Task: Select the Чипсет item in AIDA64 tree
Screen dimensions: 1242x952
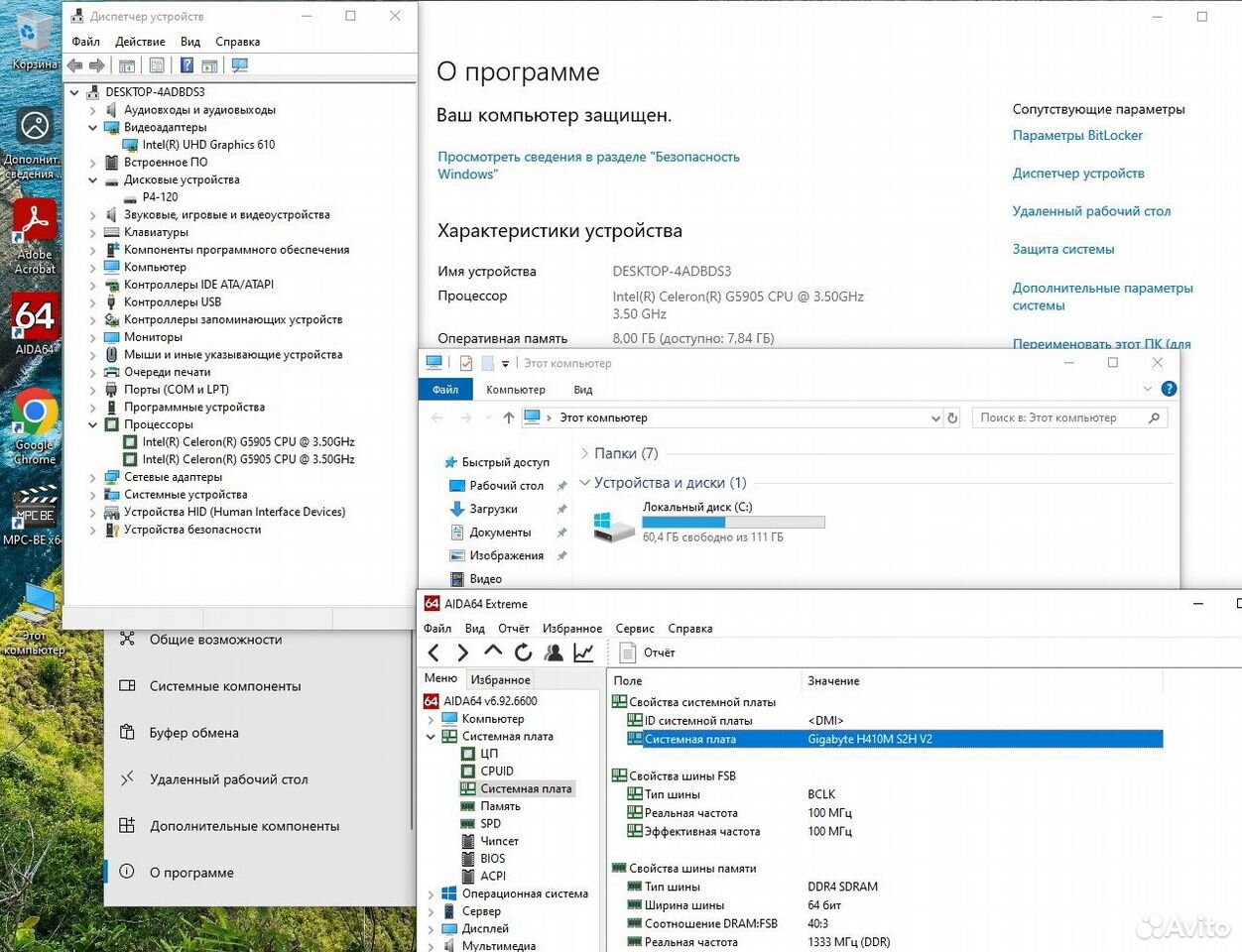Action: (499, 841)
